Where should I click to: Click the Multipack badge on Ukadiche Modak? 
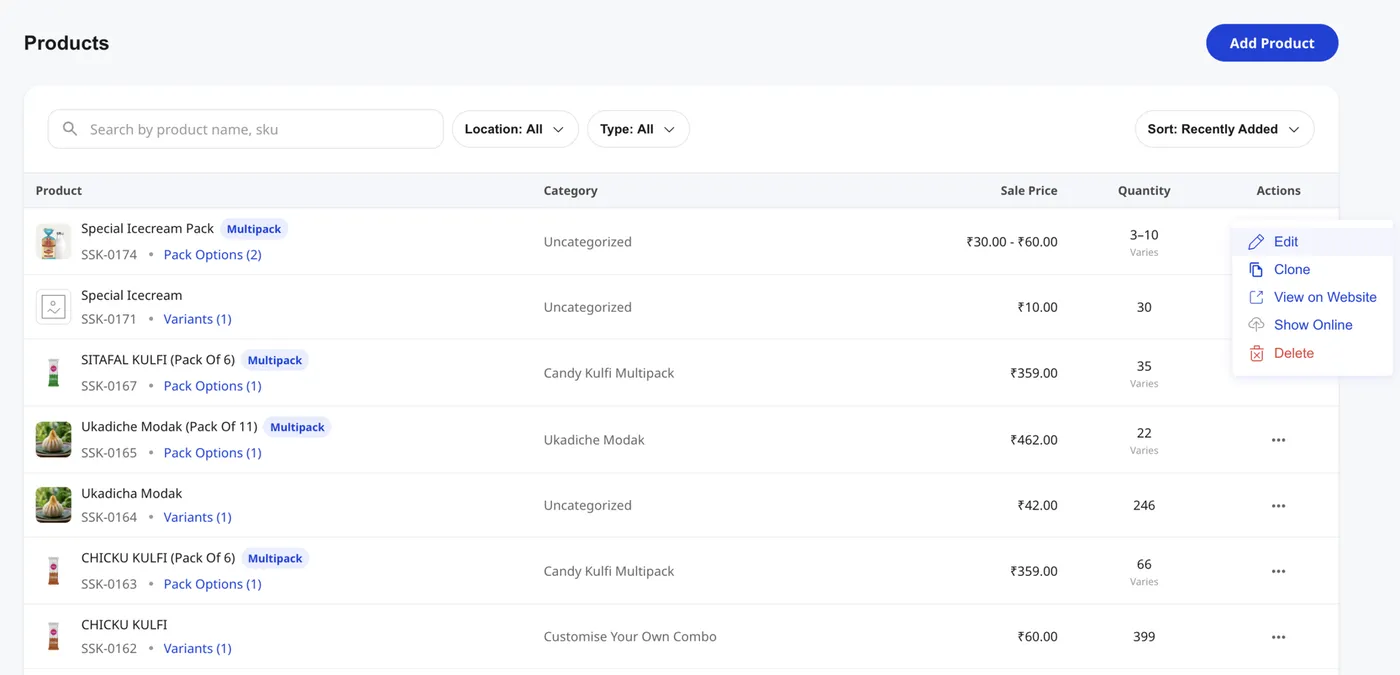click(297, 427)
